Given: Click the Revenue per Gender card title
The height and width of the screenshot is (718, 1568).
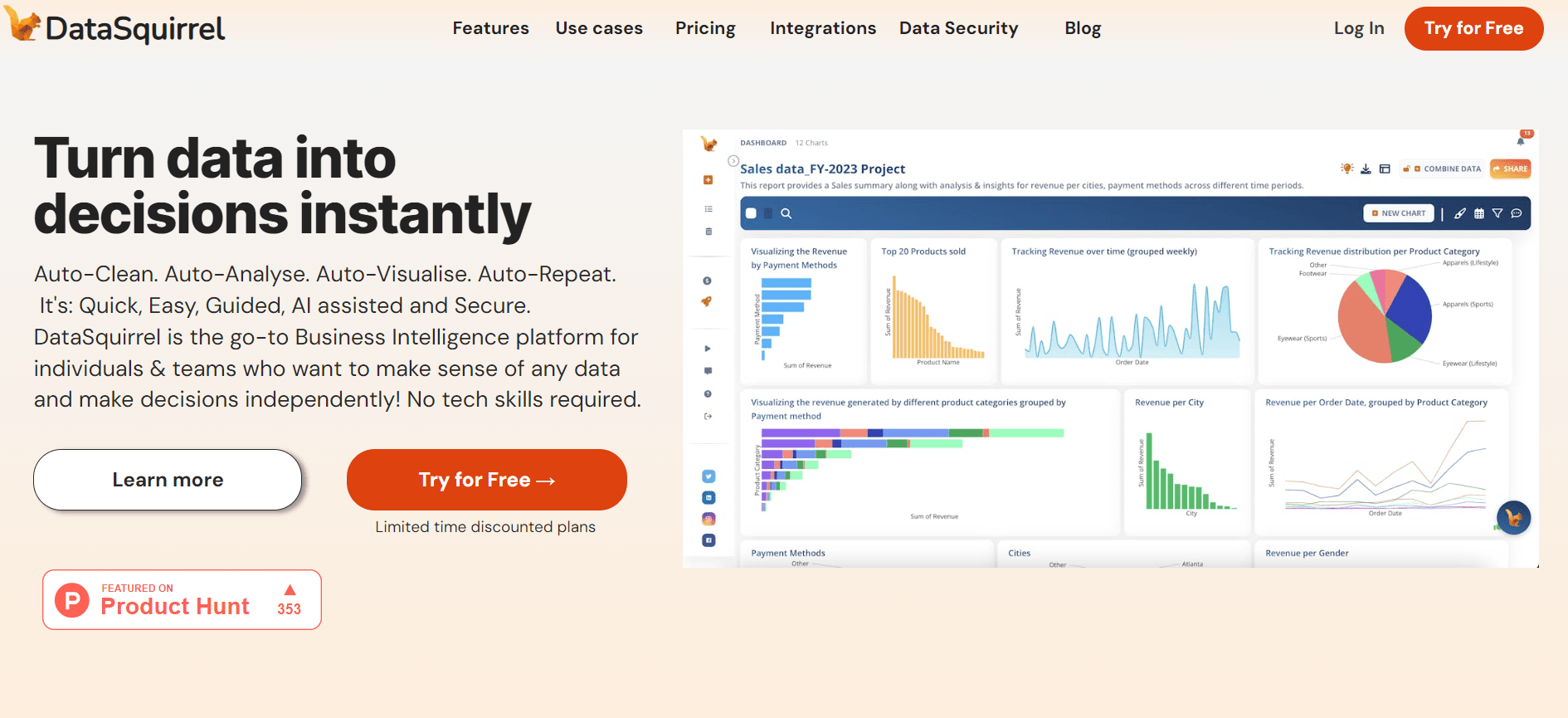Looking at the screenshot, I should tap(1307, 553).
